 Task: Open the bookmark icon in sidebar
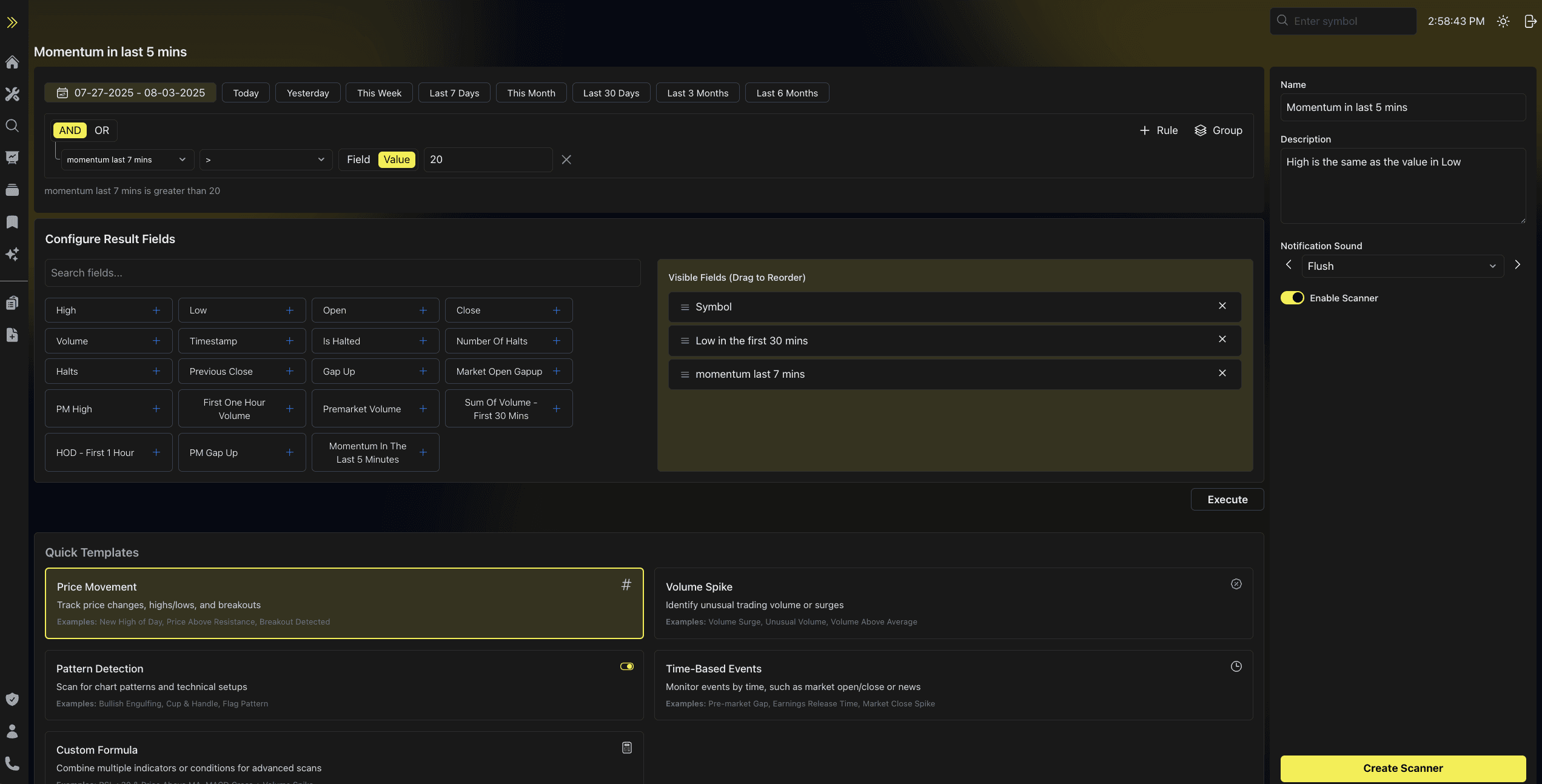coord(12,222)
